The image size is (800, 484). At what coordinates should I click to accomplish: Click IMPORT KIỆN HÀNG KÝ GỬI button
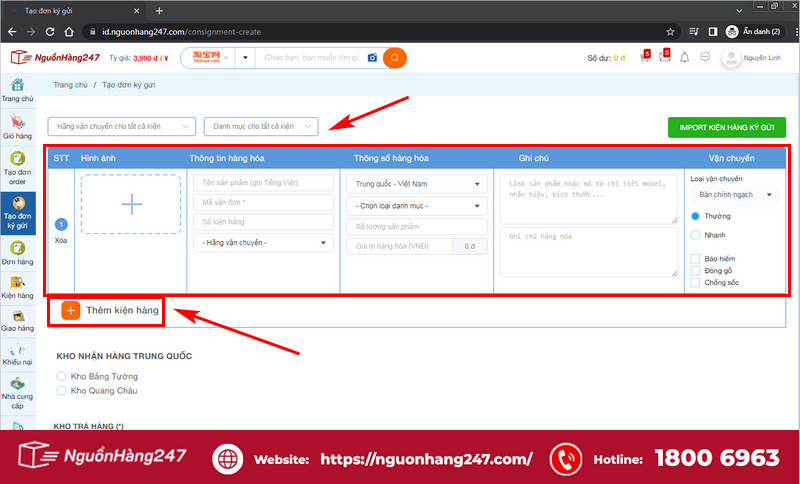coord(727,128)
